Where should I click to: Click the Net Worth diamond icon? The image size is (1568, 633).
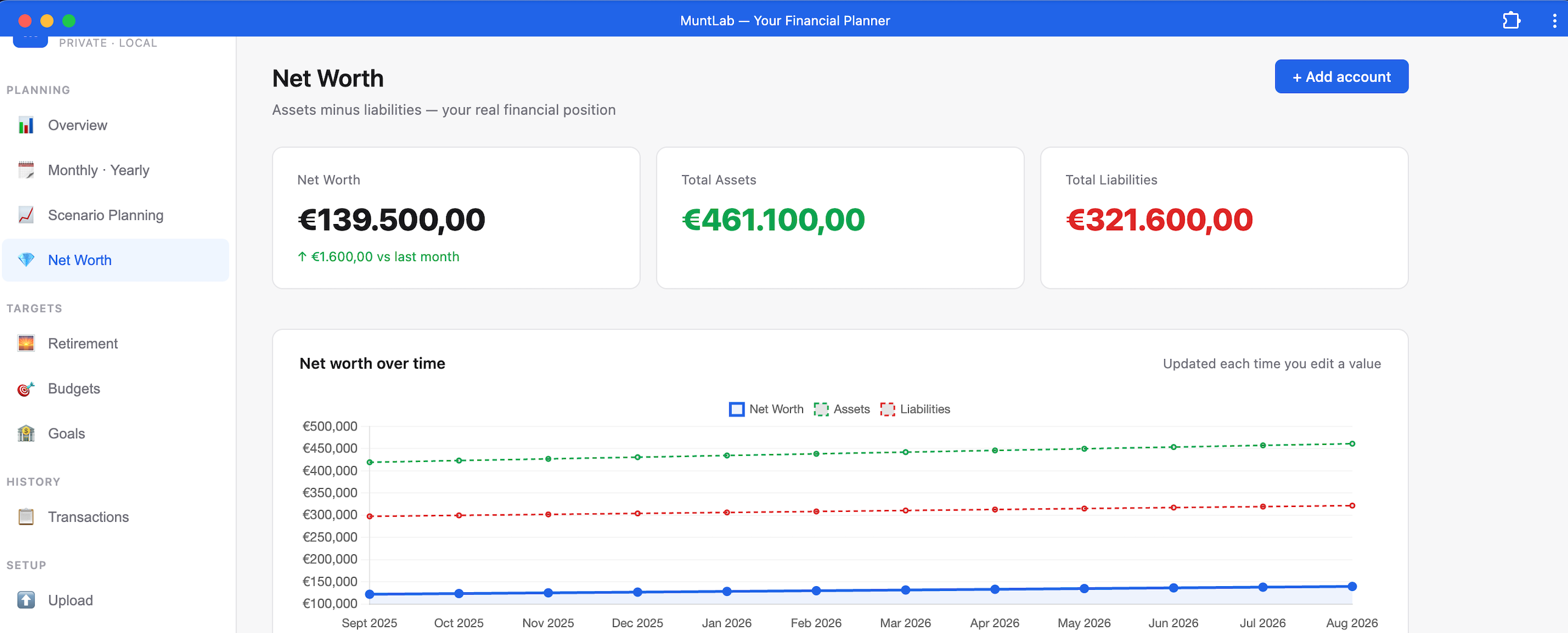pyautogui.click(x=26, y=261)
